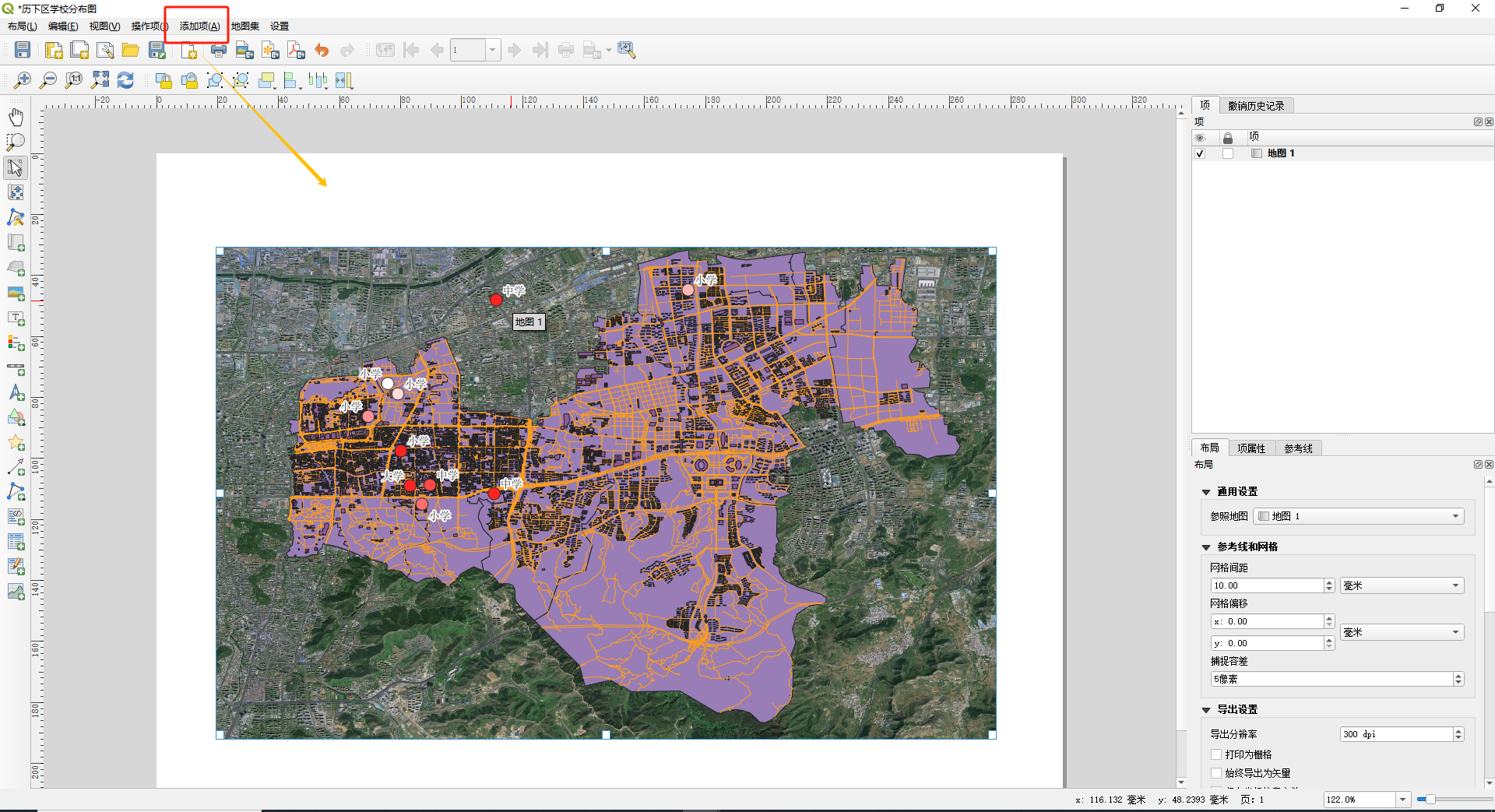The width and height of the screenshot is (1495, 812).
Task: Open the 布局(L) menu
Action: [x=22, y=26]
